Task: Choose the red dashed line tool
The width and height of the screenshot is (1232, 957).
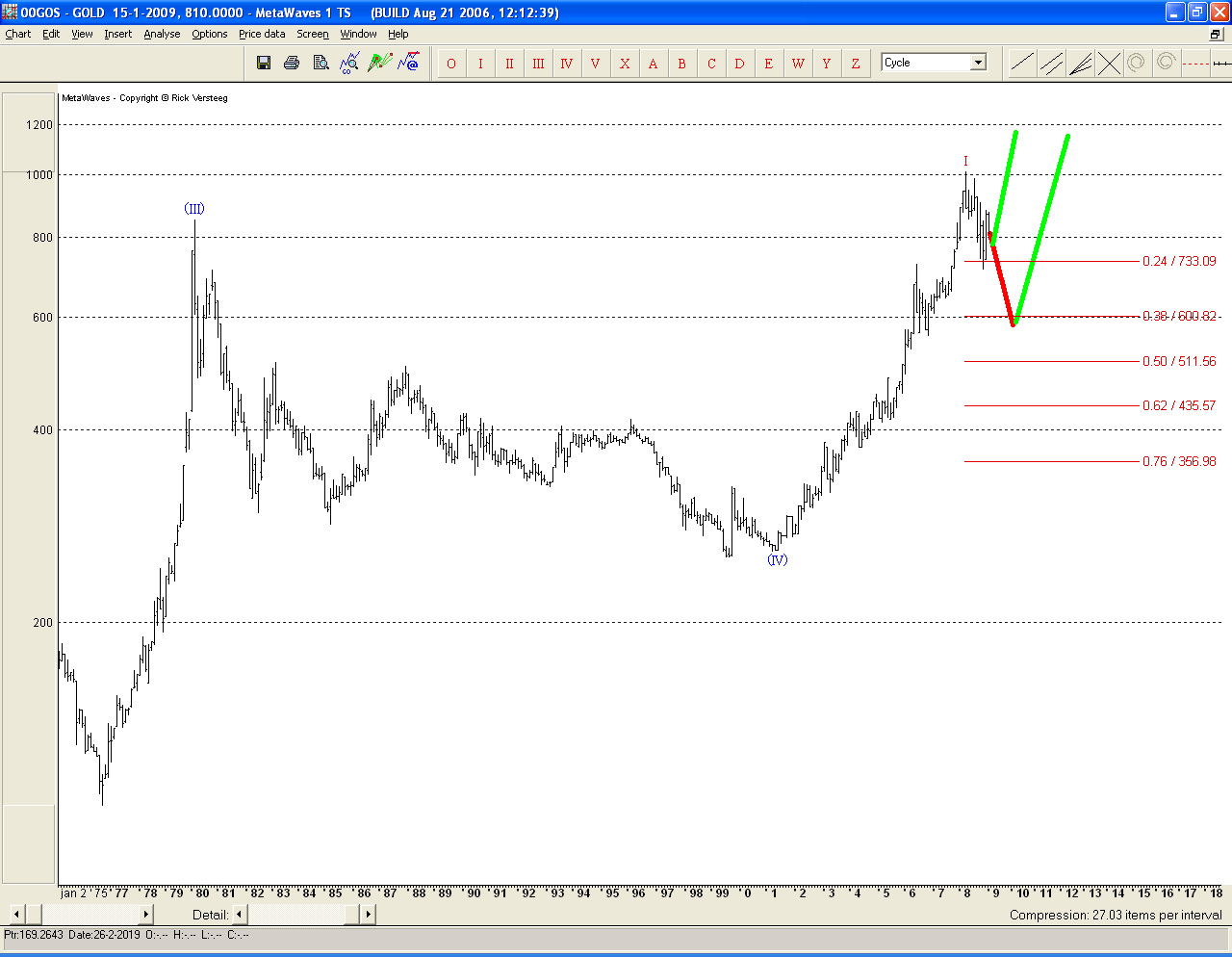Action: point(1194,64)
